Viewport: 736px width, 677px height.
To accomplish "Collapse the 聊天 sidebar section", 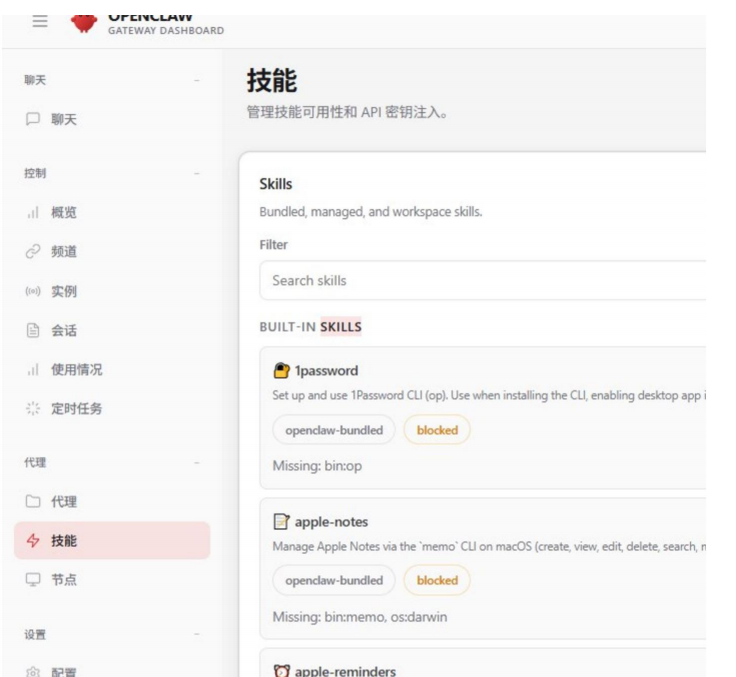I will pos(197,80).
